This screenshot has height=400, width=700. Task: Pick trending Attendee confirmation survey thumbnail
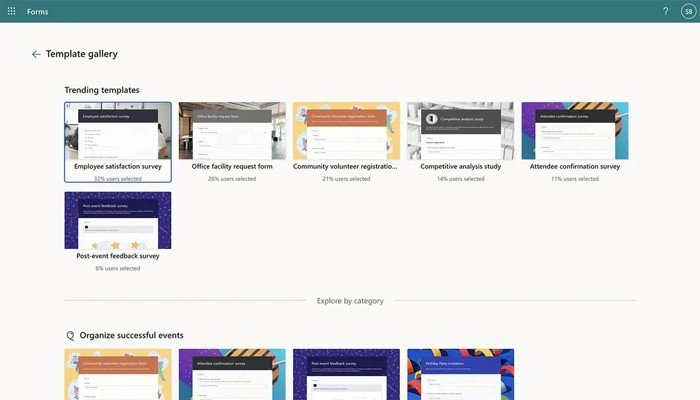575,130
